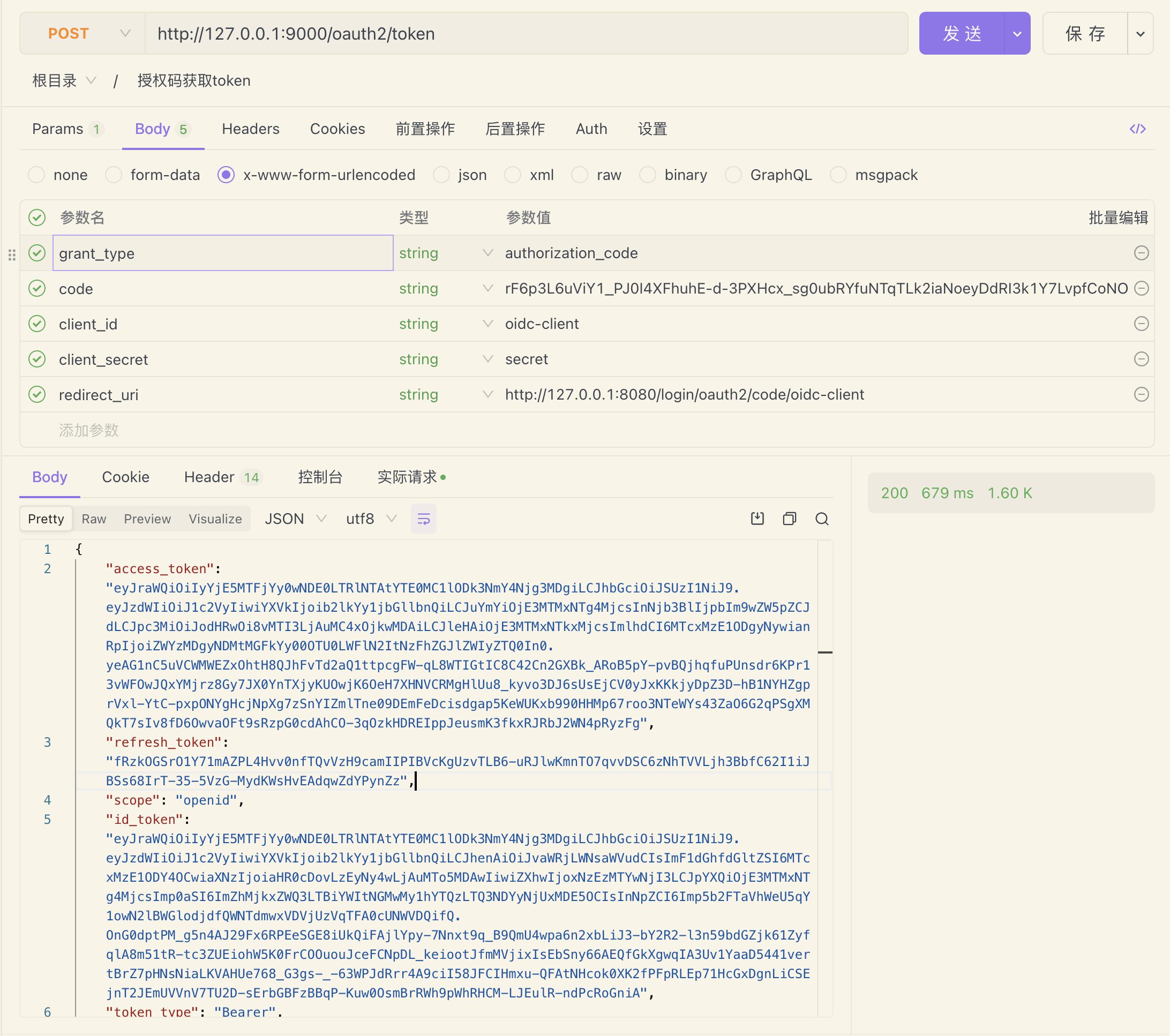
Task: Remove the grant_type parameter row
Action: (x=1141, y=253)
